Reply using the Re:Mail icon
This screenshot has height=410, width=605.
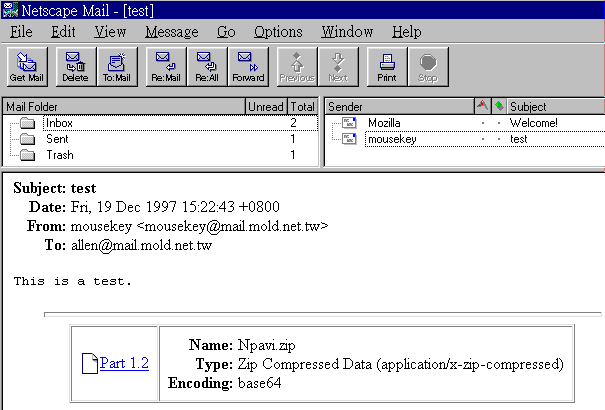[164, 66]
